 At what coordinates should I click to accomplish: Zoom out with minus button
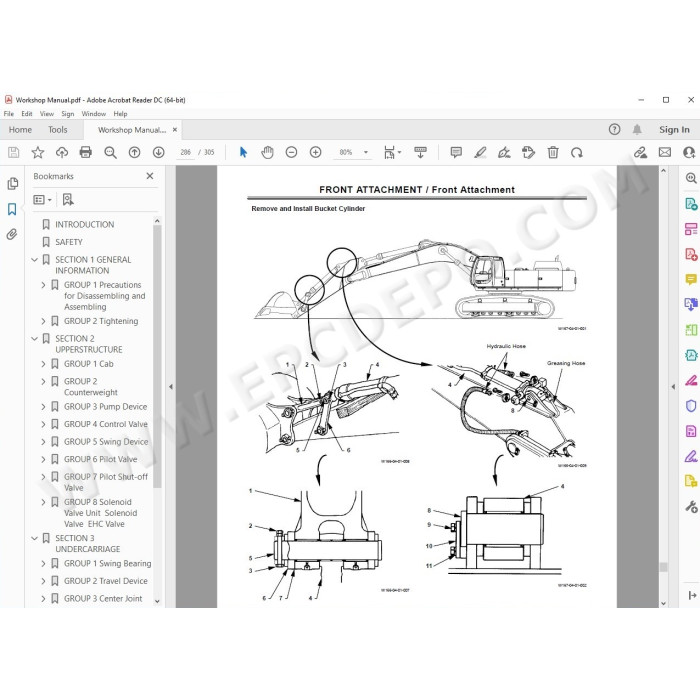(x=291, y=153)
